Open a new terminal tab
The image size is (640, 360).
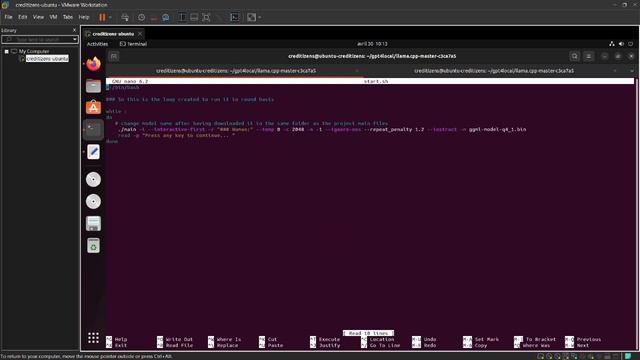pyautogui.click(x=114, y=56)
